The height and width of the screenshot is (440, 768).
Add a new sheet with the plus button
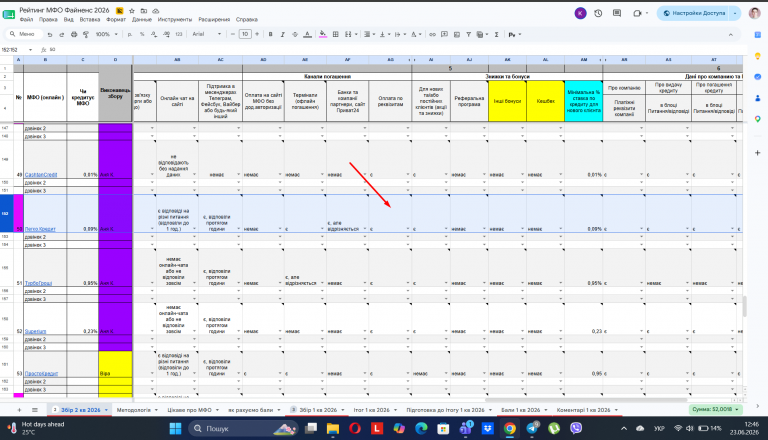19,410
